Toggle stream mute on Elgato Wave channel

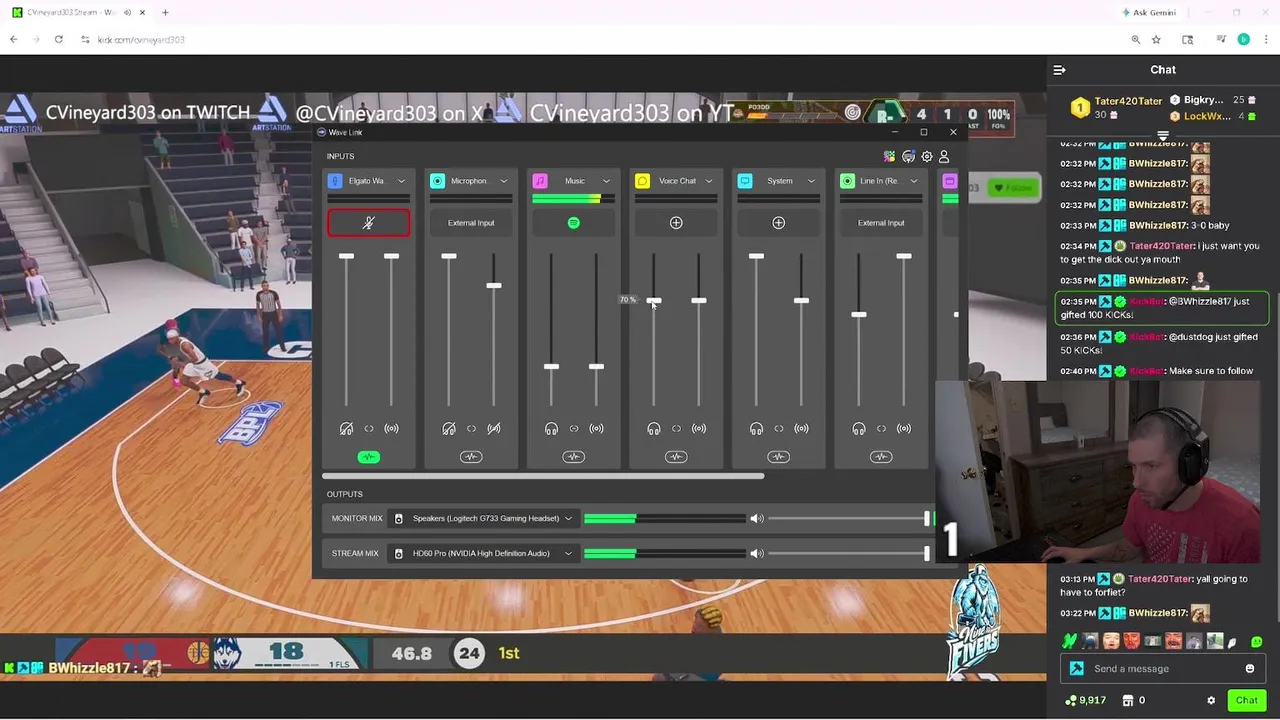(391, 429)
